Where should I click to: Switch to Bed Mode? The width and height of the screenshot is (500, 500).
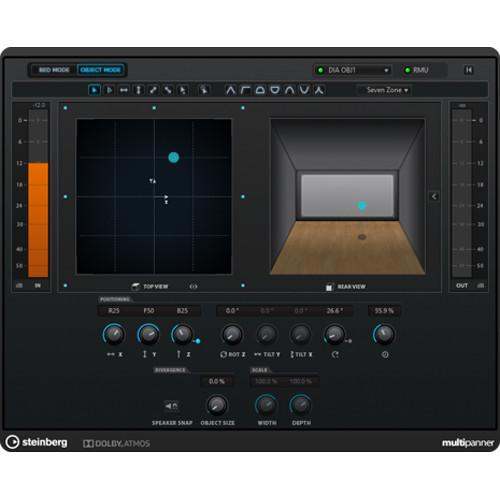[x=54, y=70]
